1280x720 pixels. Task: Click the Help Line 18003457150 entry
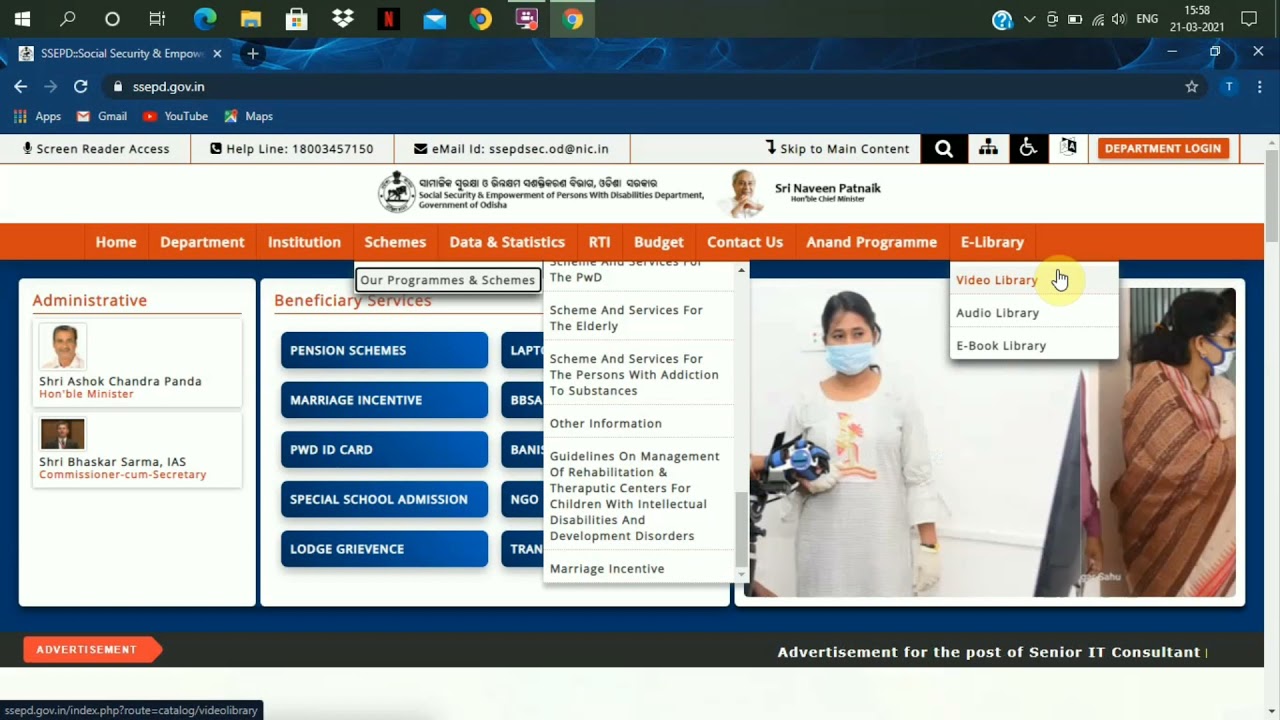(x=291, y=149)
